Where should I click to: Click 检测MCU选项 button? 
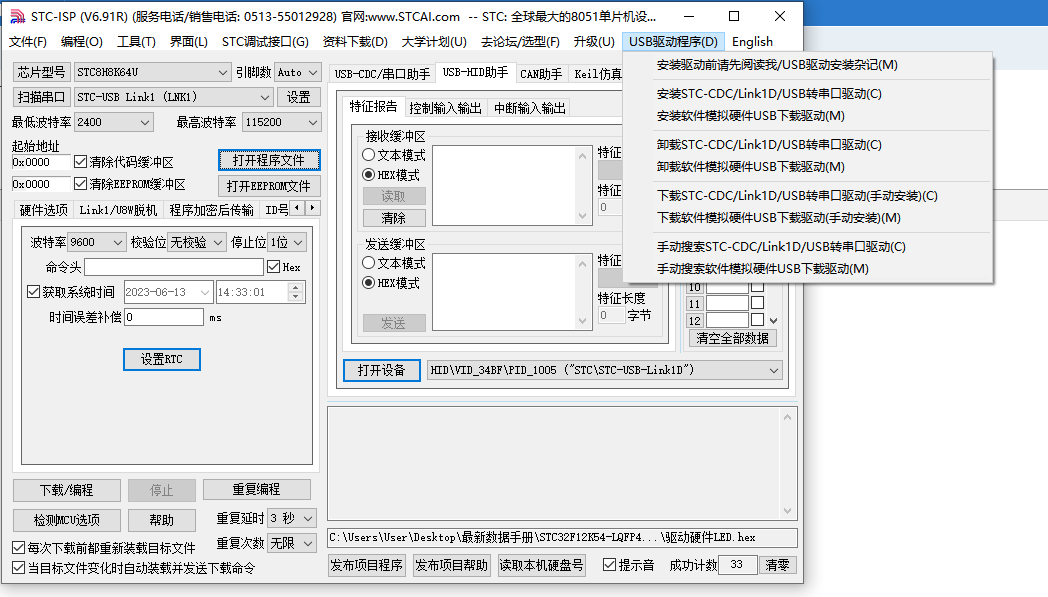67,520
